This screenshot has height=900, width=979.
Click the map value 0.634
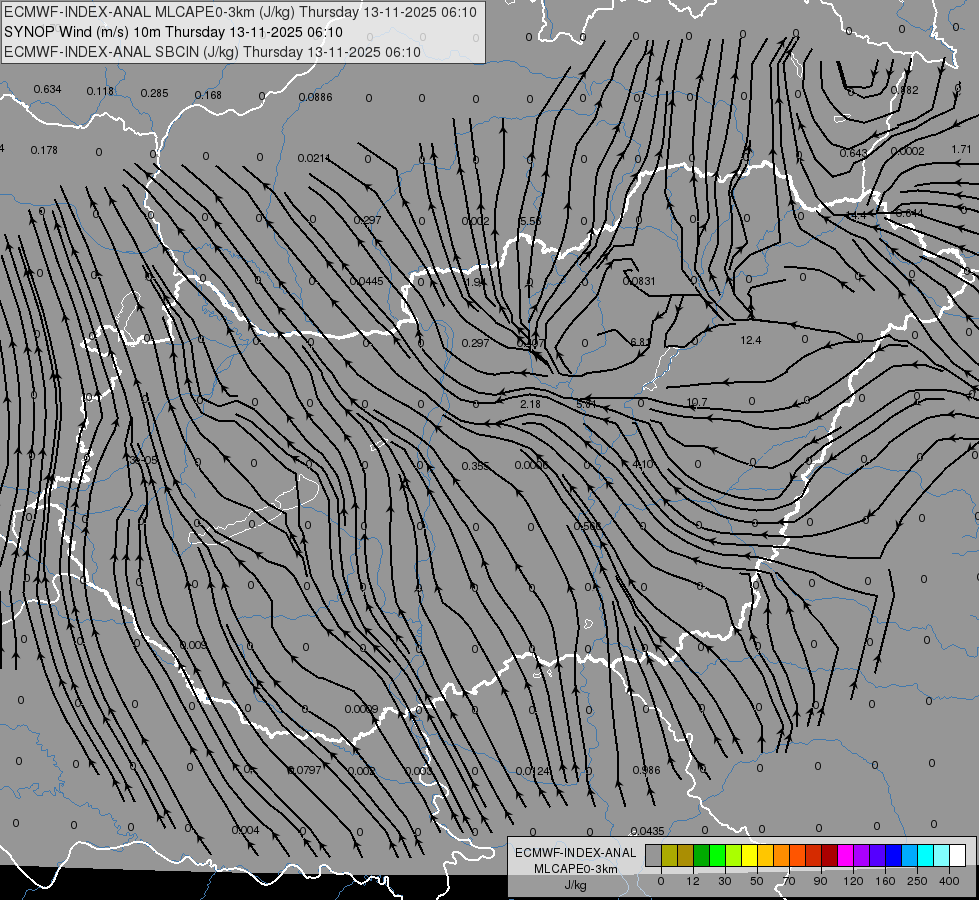47,89
